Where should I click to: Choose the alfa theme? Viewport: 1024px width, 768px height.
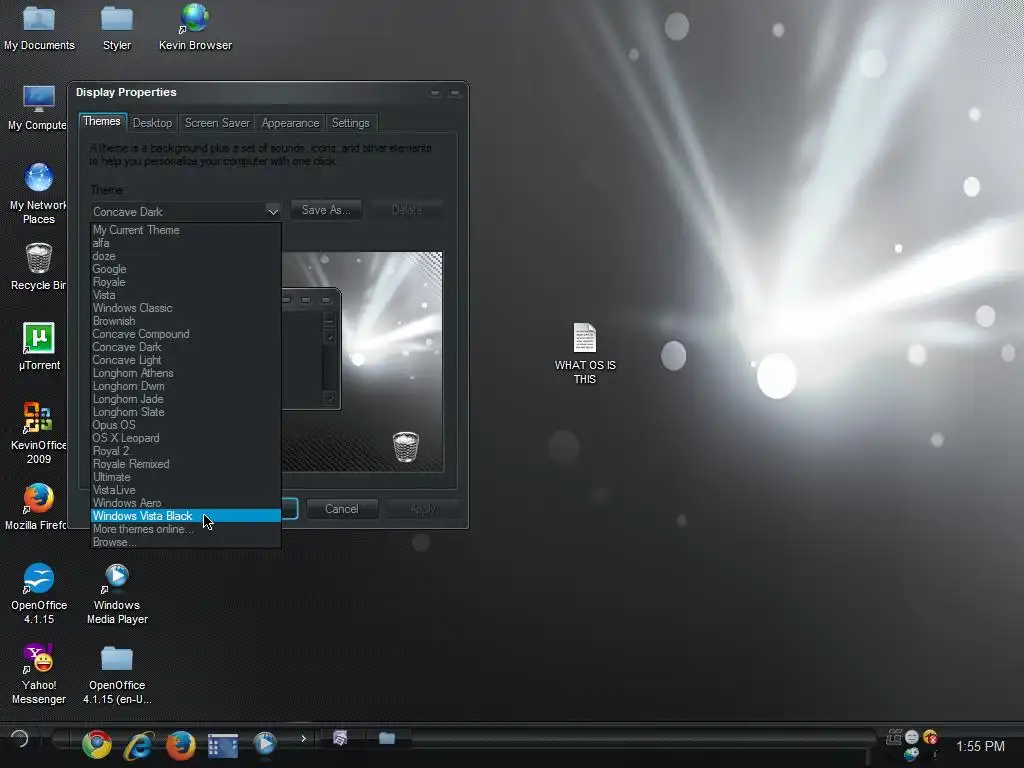point(185,243)
